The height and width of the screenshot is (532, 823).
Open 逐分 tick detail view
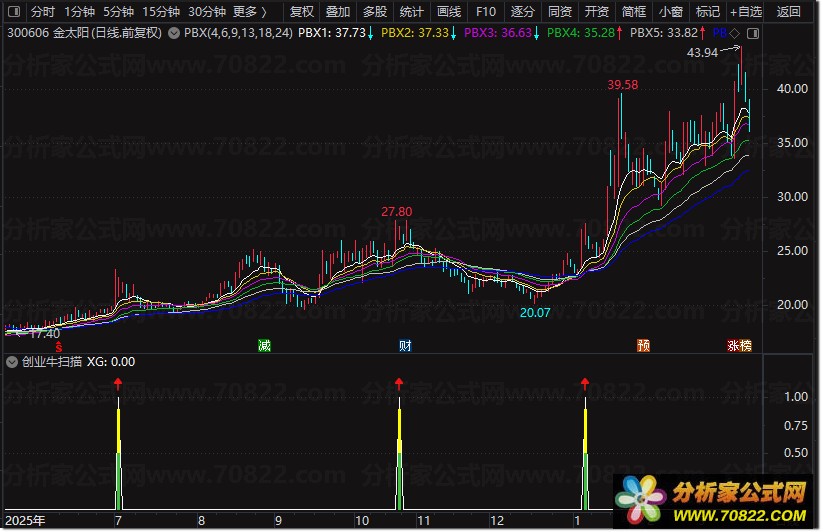[522, 12]
